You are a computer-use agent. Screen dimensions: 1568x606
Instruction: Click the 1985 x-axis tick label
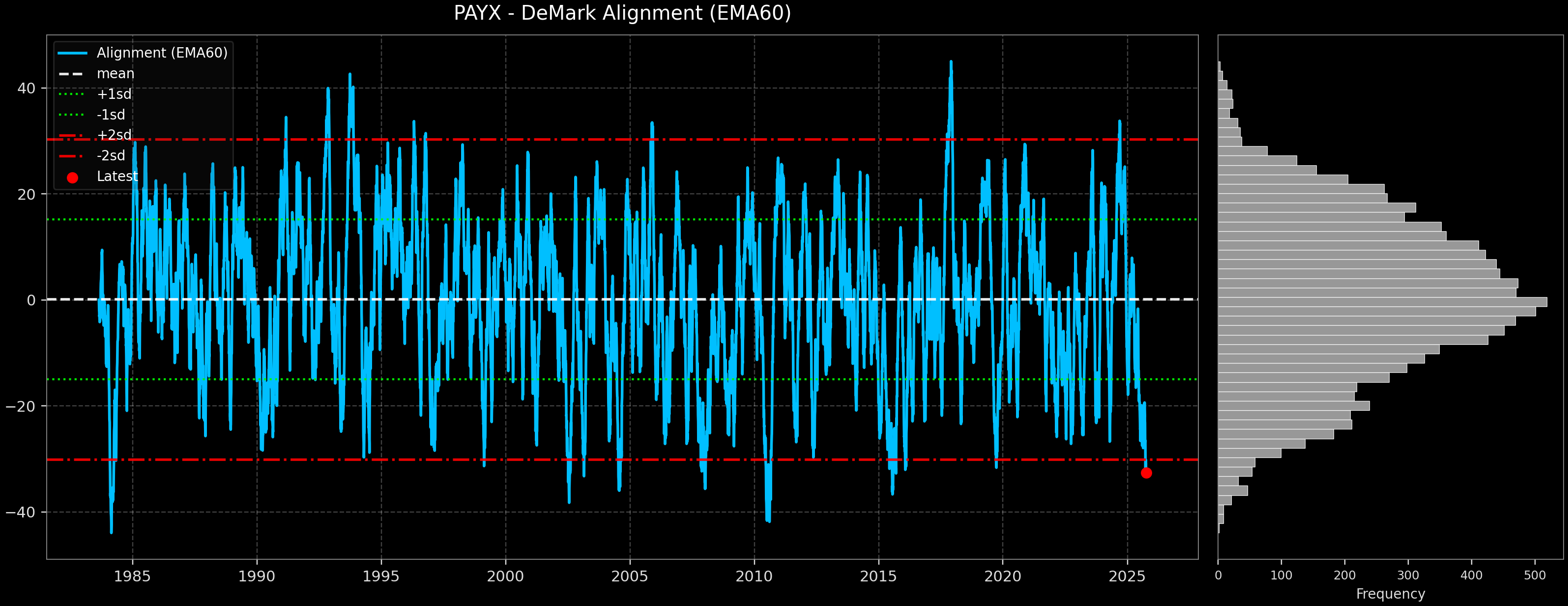(x=132, y=576)
